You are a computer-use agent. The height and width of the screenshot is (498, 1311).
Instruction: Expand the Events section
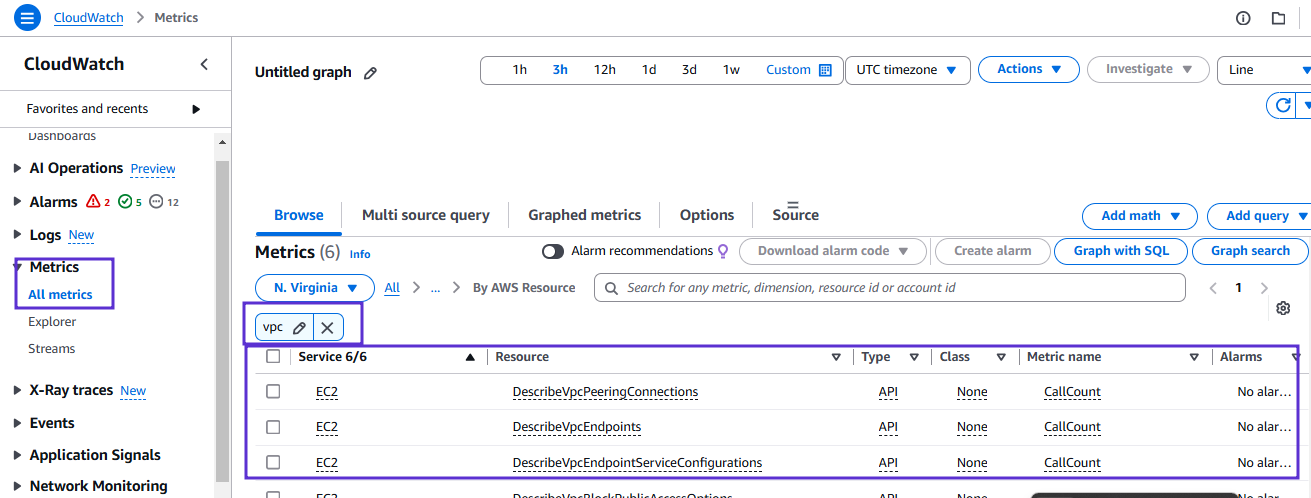coord(17,423)
